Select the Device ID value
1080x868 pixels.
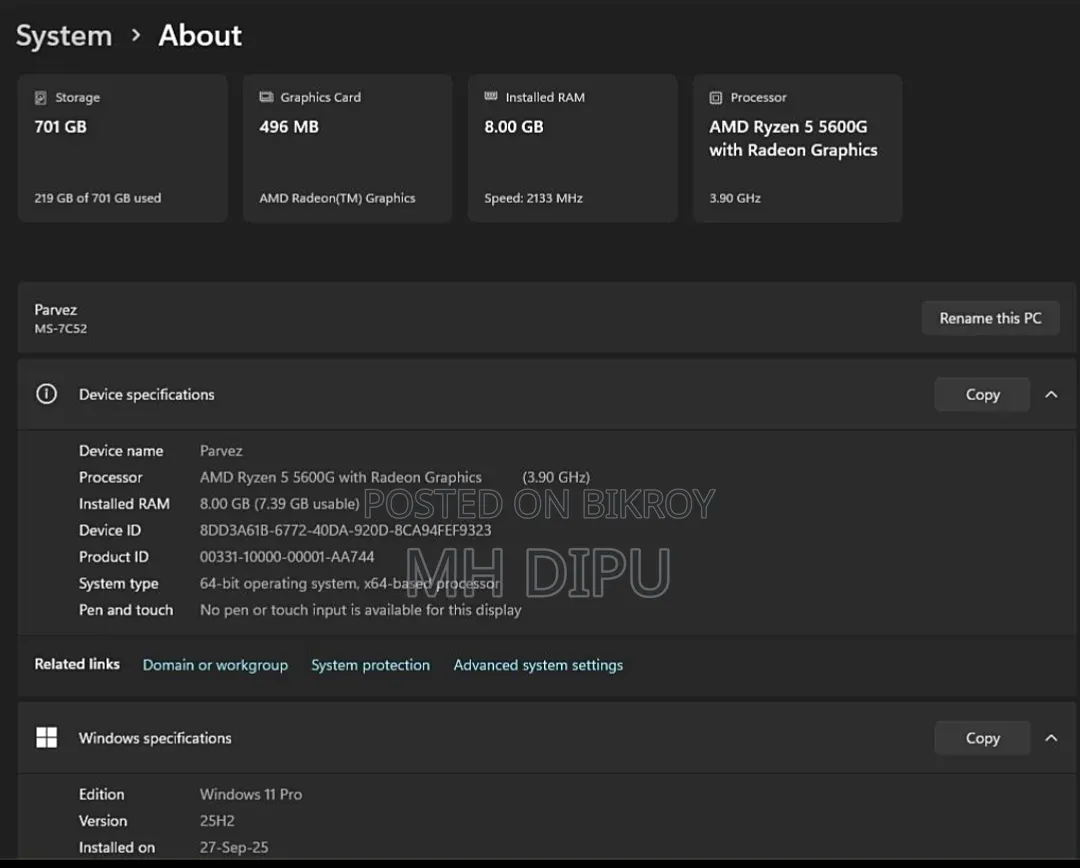point(346,530)
